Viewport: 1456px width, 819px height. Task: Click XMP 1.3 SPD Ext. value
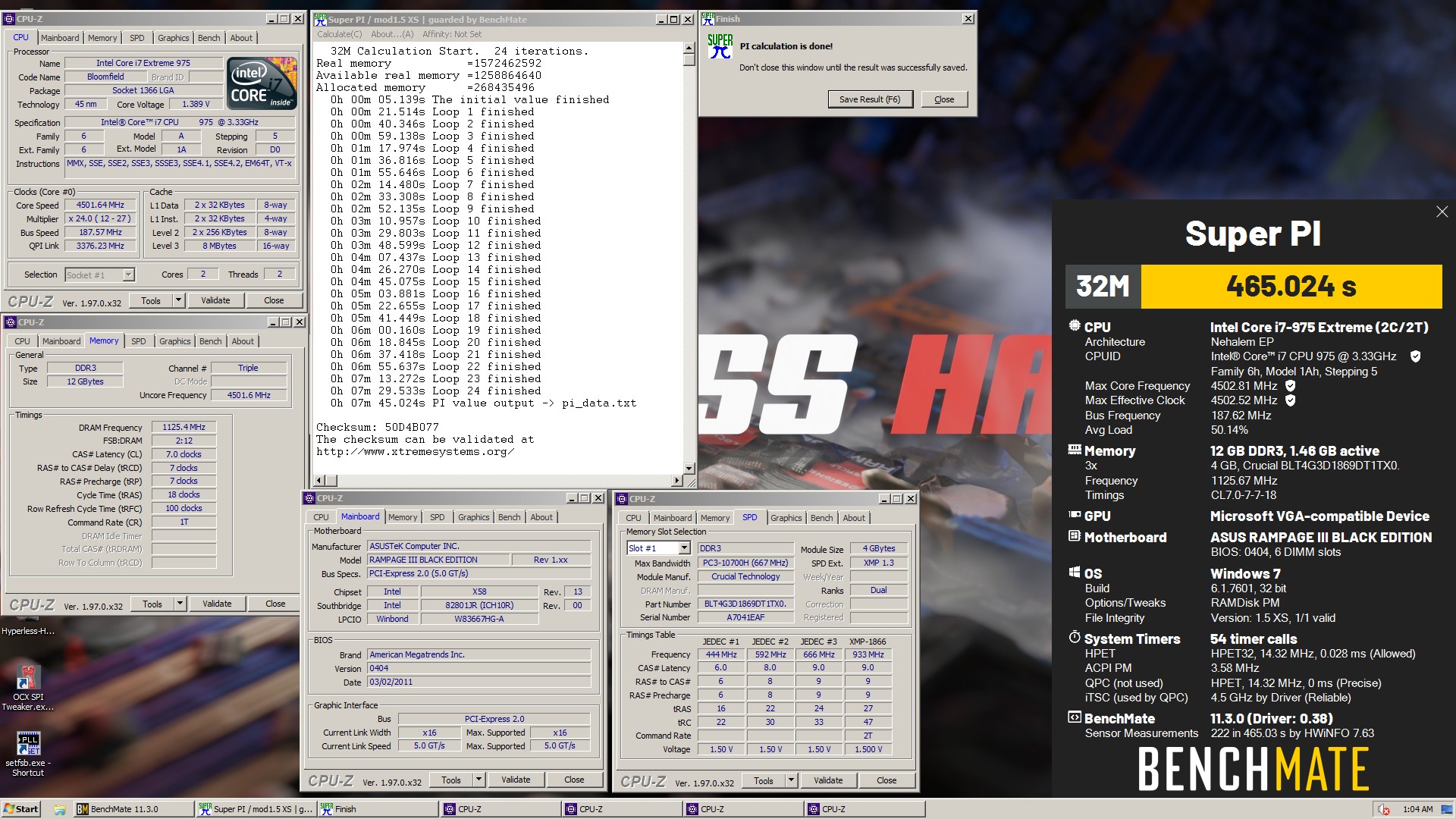(878, 563)
